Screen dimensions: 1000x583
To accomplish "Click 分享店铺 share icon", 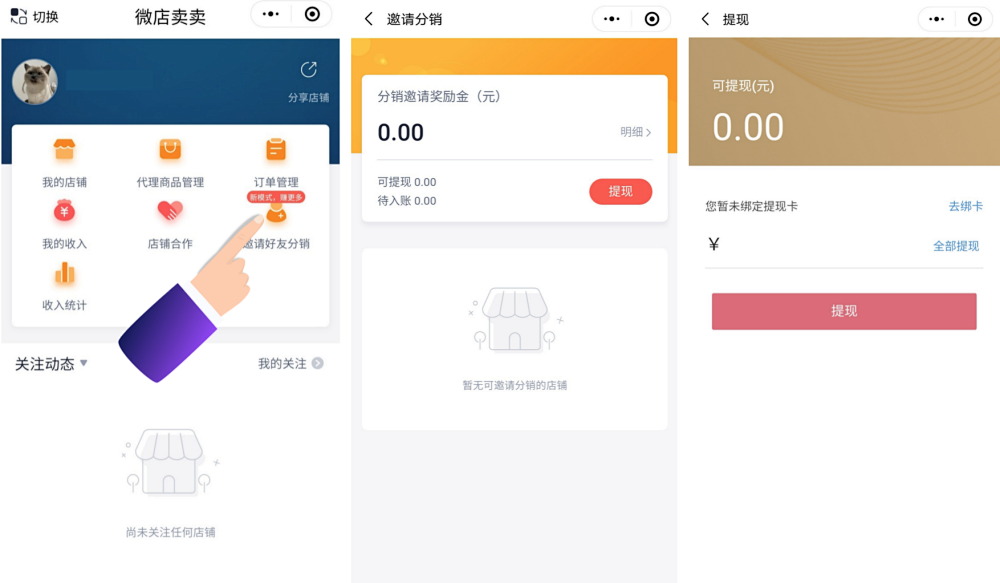I will [309, 70].
